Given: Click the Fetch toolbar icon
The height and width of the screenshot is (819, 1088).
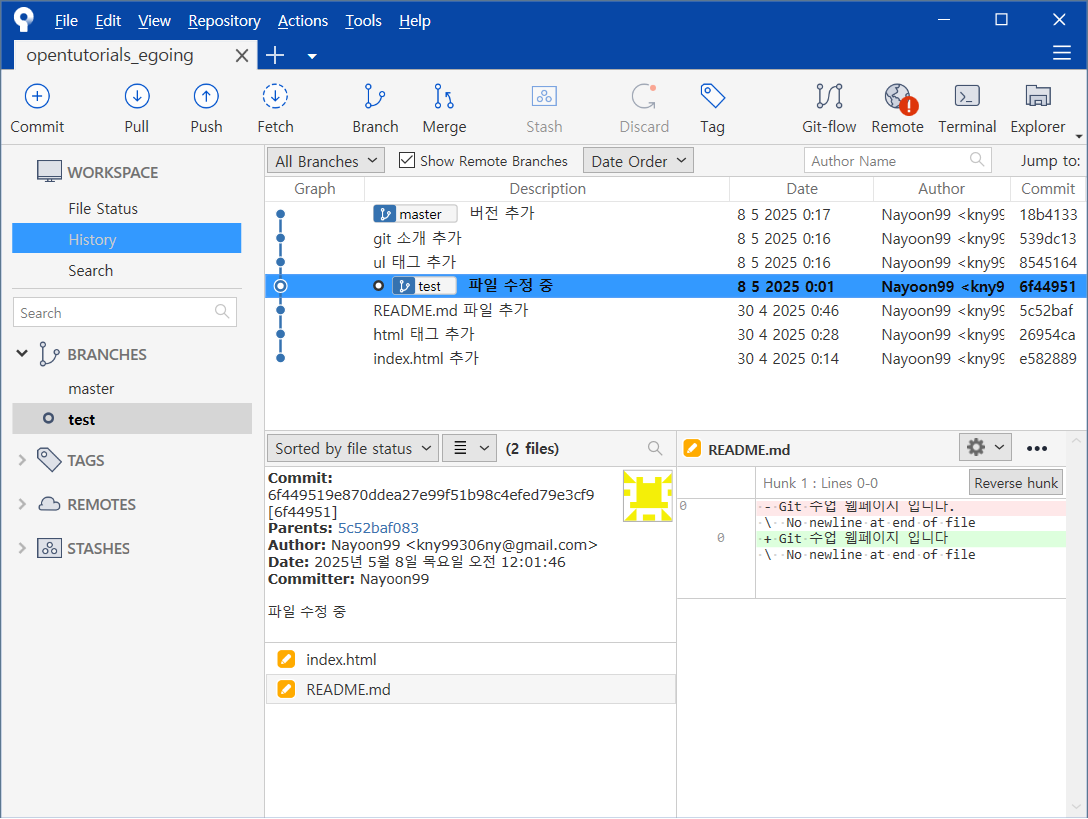Looking at the screenshot, I should [275, 96].
